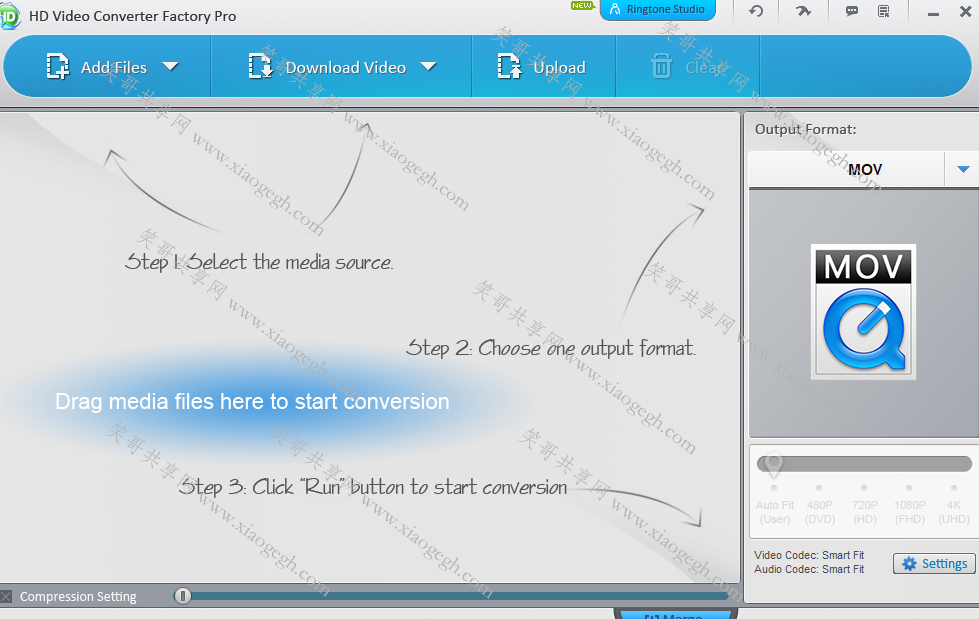
Task: Click the Add Files button
Action: (97, 67)
